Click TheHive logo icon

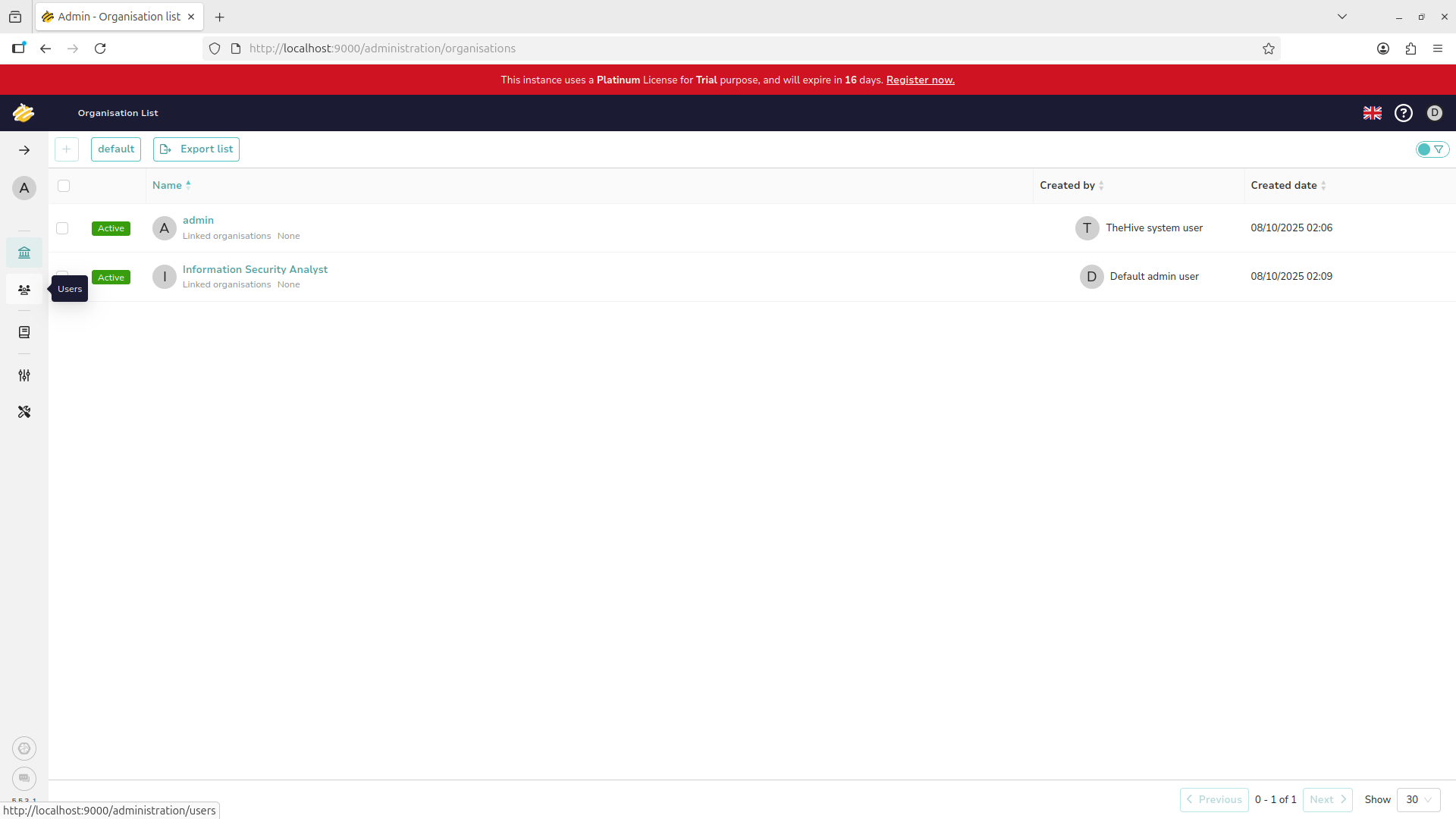pos(24,113)
